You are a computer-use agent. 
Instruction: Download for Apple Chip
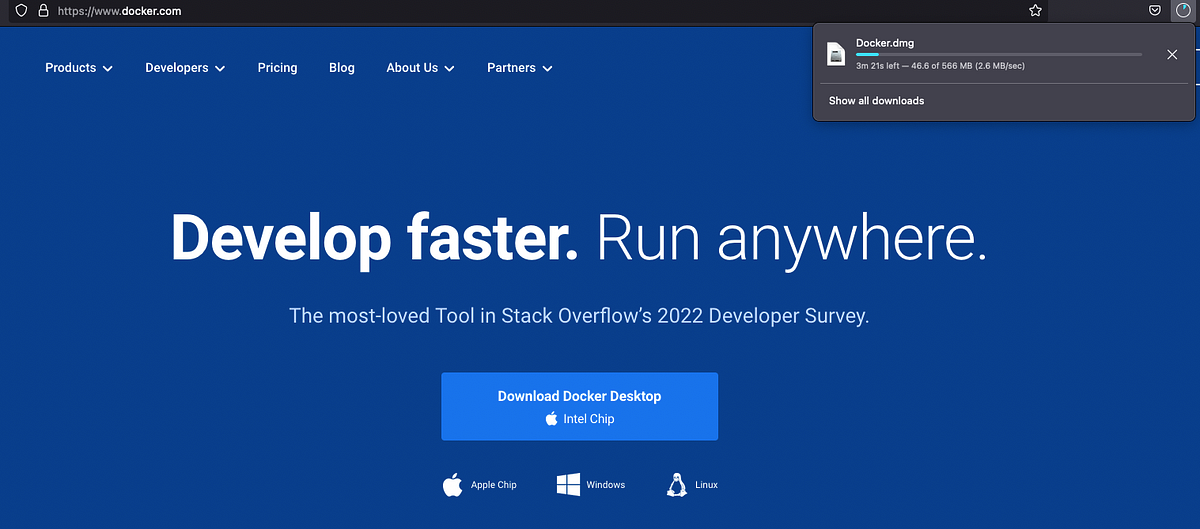pos(480,485)
